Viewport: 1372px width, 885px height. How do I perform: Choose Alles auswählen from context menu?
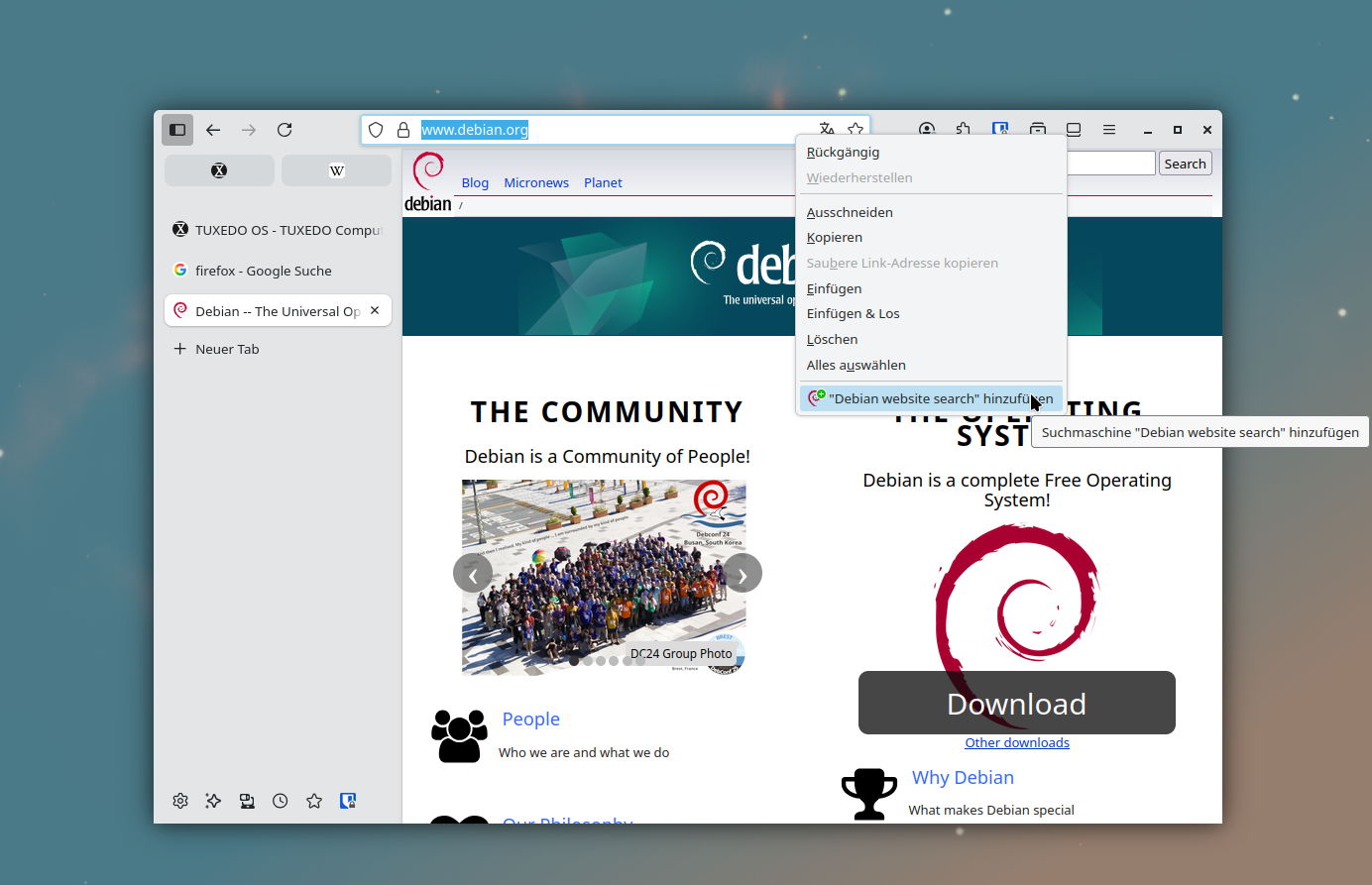coord(931,365)
